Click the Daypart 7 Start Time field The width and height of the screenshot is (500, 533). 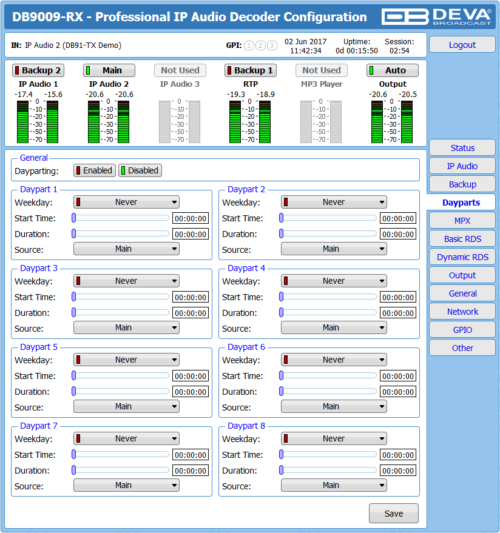[190, 455]
